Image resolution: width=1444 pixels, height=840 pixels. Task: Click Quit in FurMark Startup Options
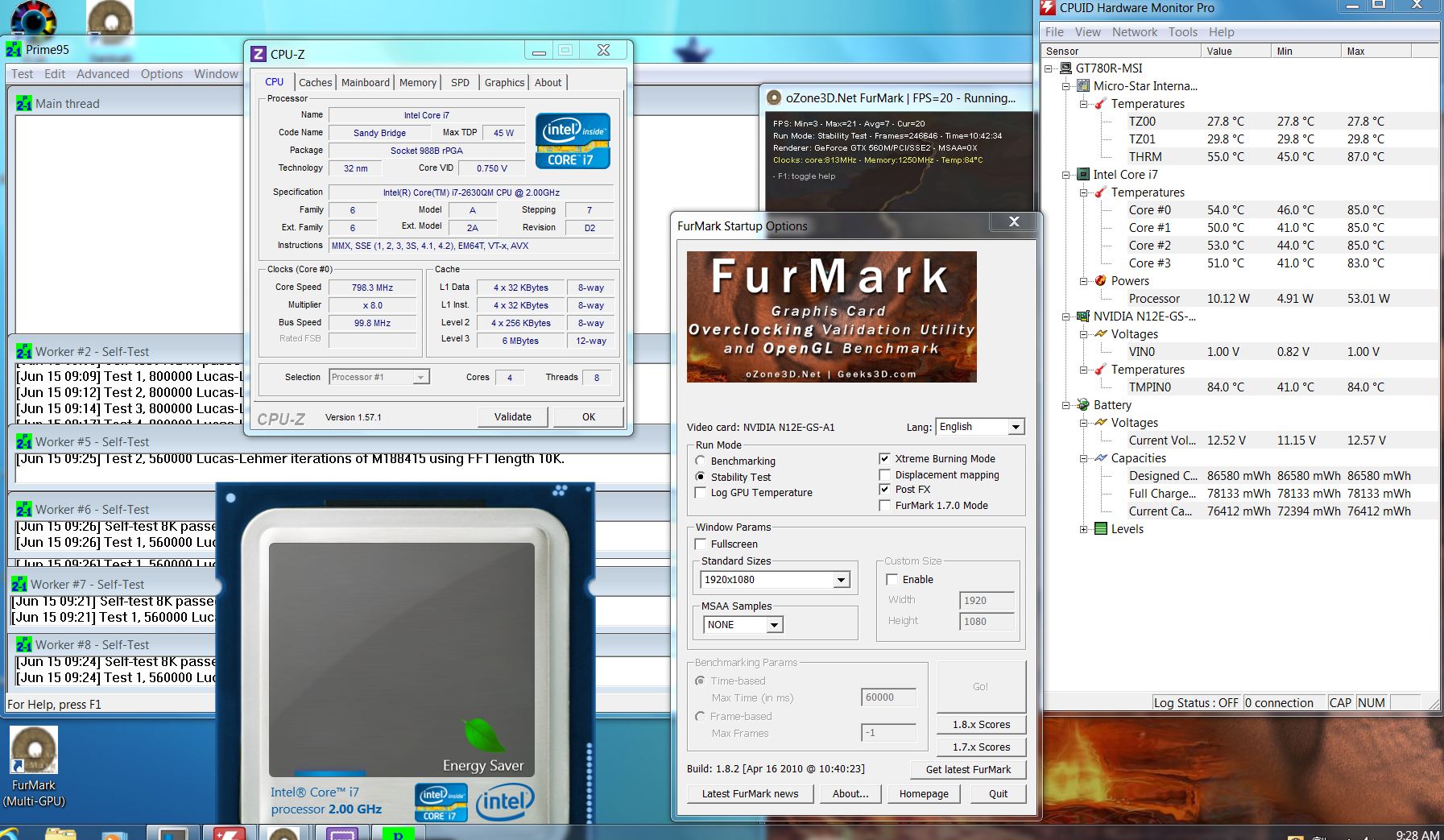point(998,793)
